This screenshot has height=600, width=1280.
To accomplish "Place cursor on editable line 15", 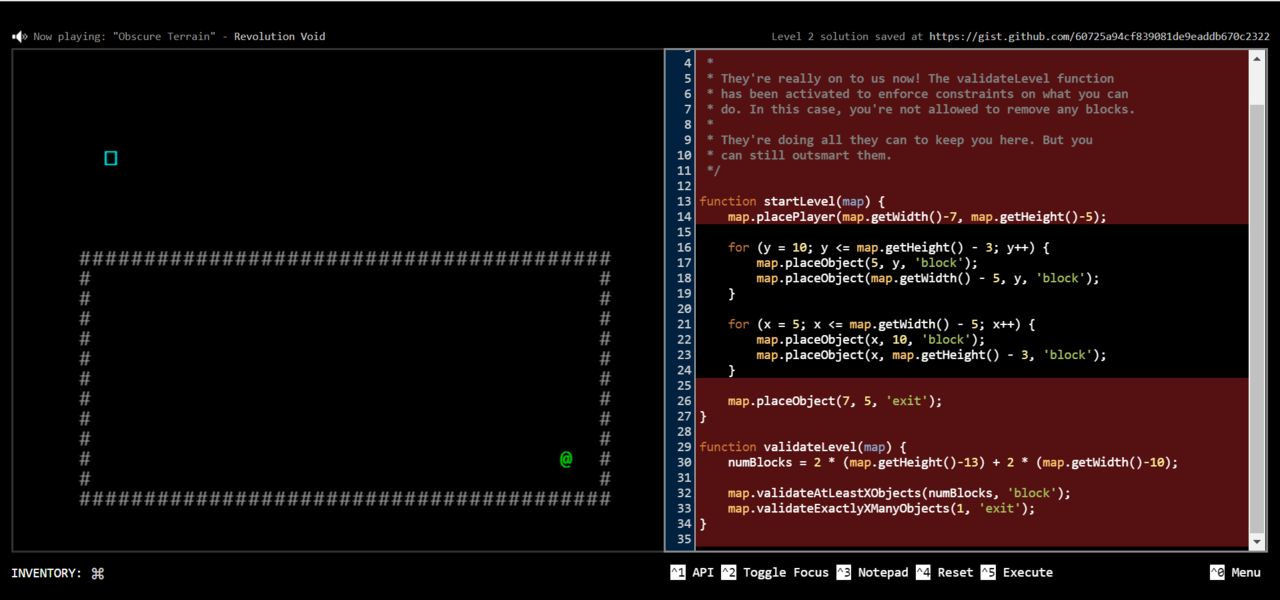I will tap(900, 232).
